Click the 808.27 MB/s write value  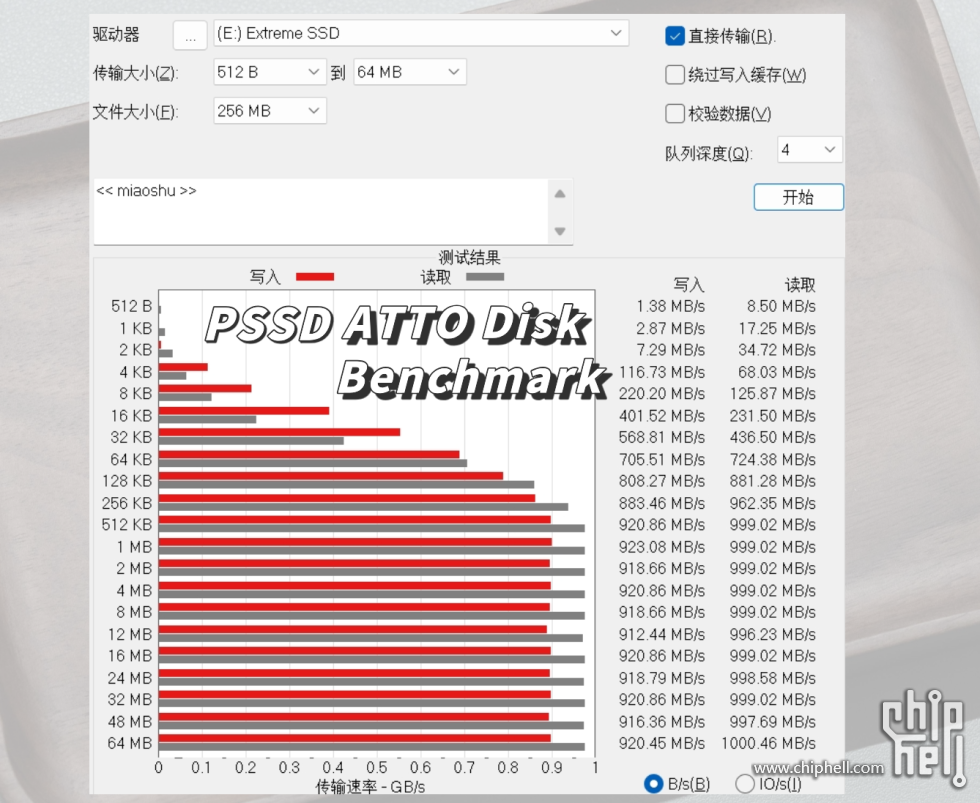(662, 481)
